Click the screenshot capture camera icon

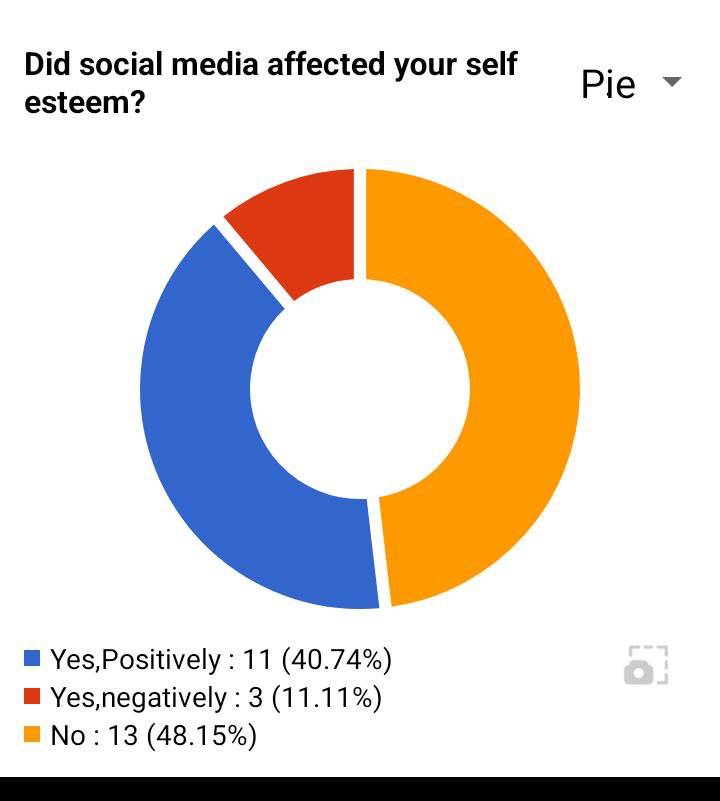[645, 665]
